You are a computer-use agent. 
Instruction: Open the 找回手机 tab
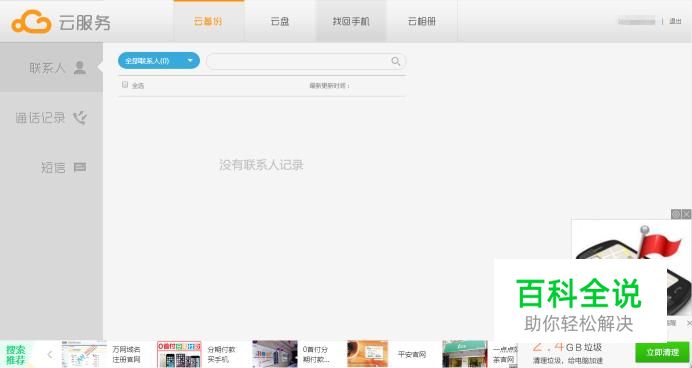pyautogui.click(x=351, y=21)
